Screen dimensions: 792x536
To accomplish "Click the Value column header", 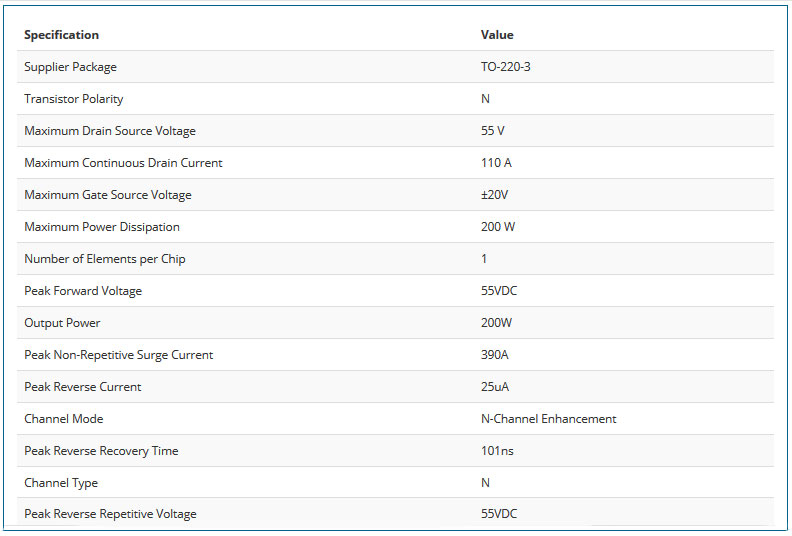I will click(x=497, y=35).
